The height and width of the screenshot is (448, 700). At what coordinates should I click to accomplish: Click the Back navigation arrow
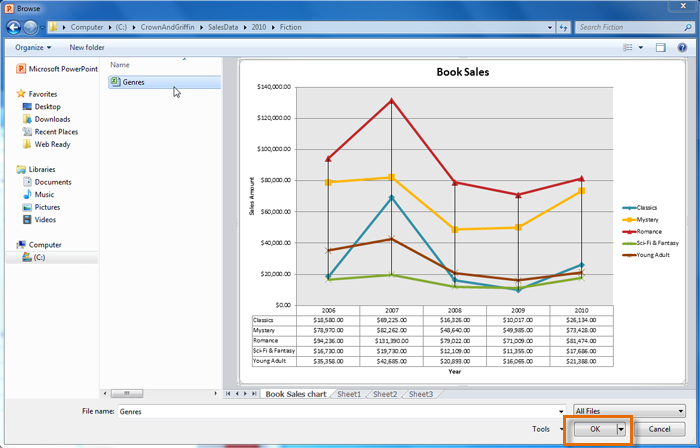tap(13, 27)
